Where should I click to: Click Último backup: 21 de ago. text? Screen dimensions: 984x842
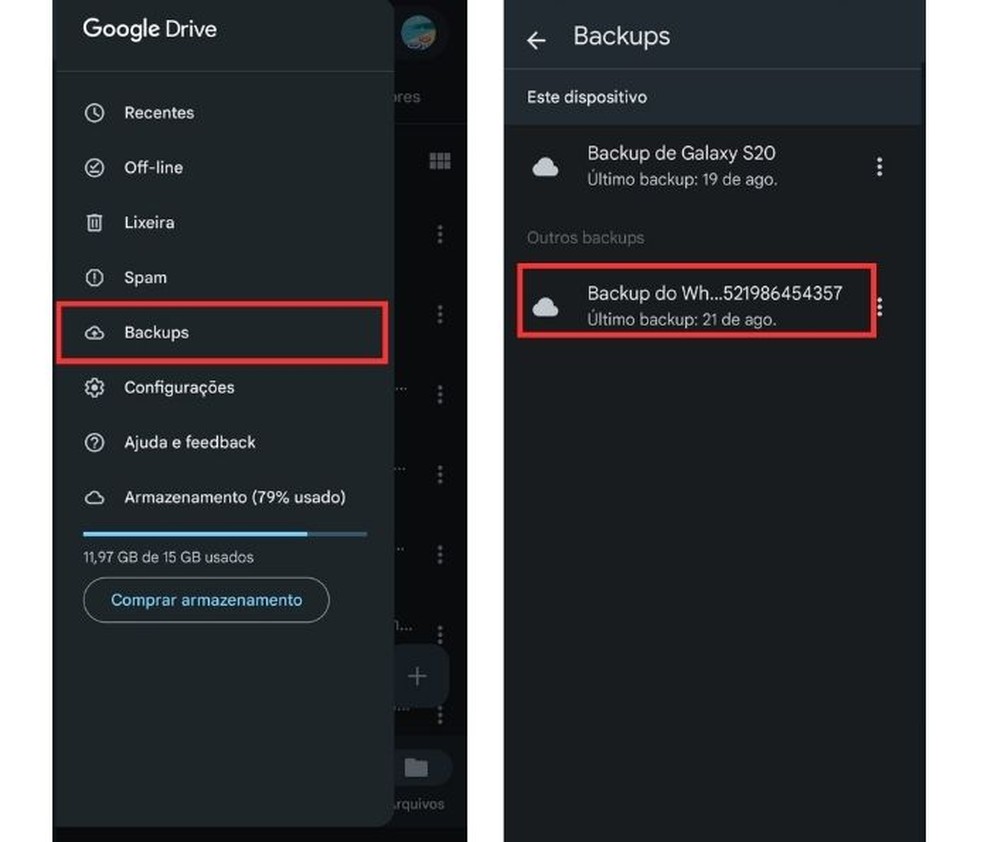click(682, 319)
